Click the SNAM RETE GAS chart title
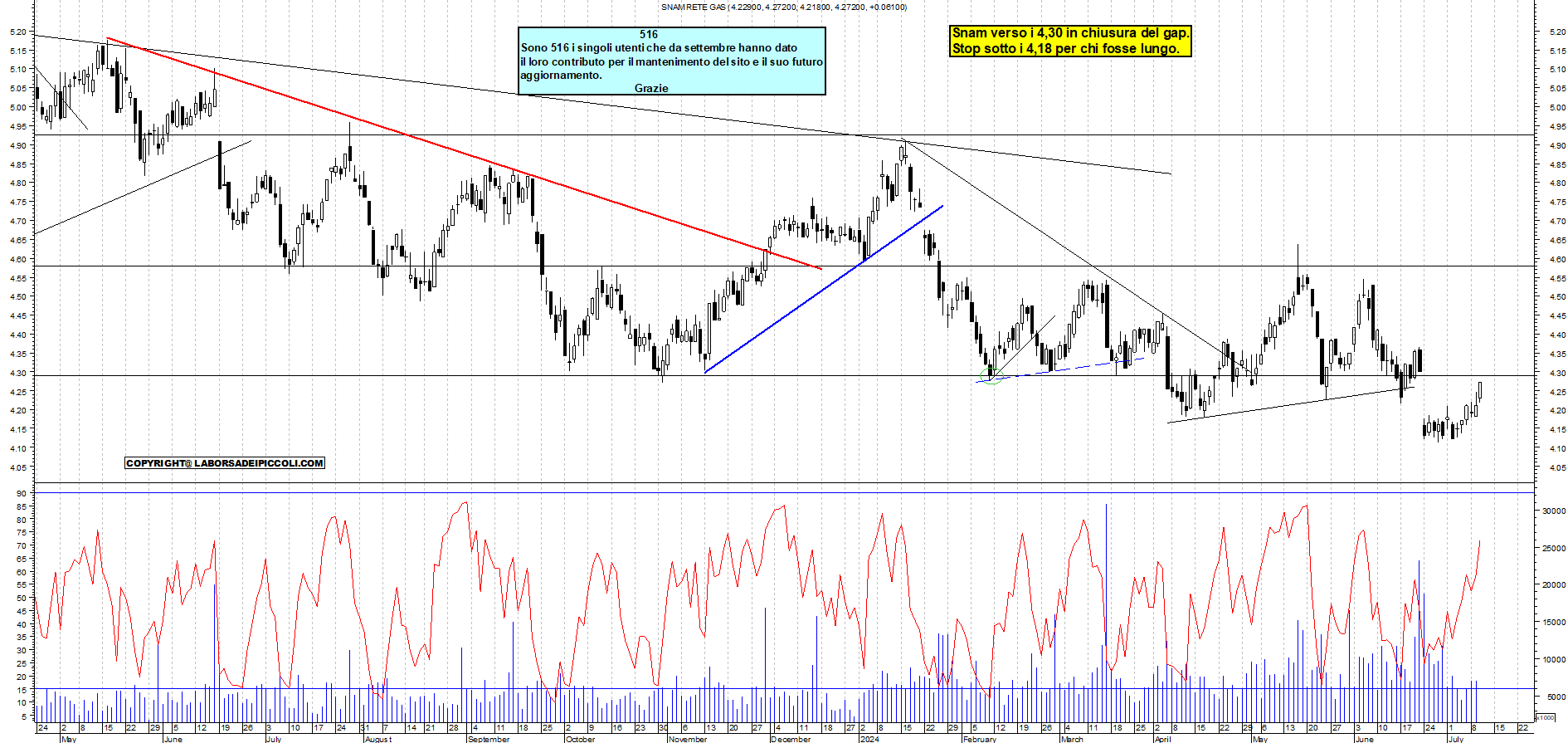The image size is (1568, 743). coord(783,7)
